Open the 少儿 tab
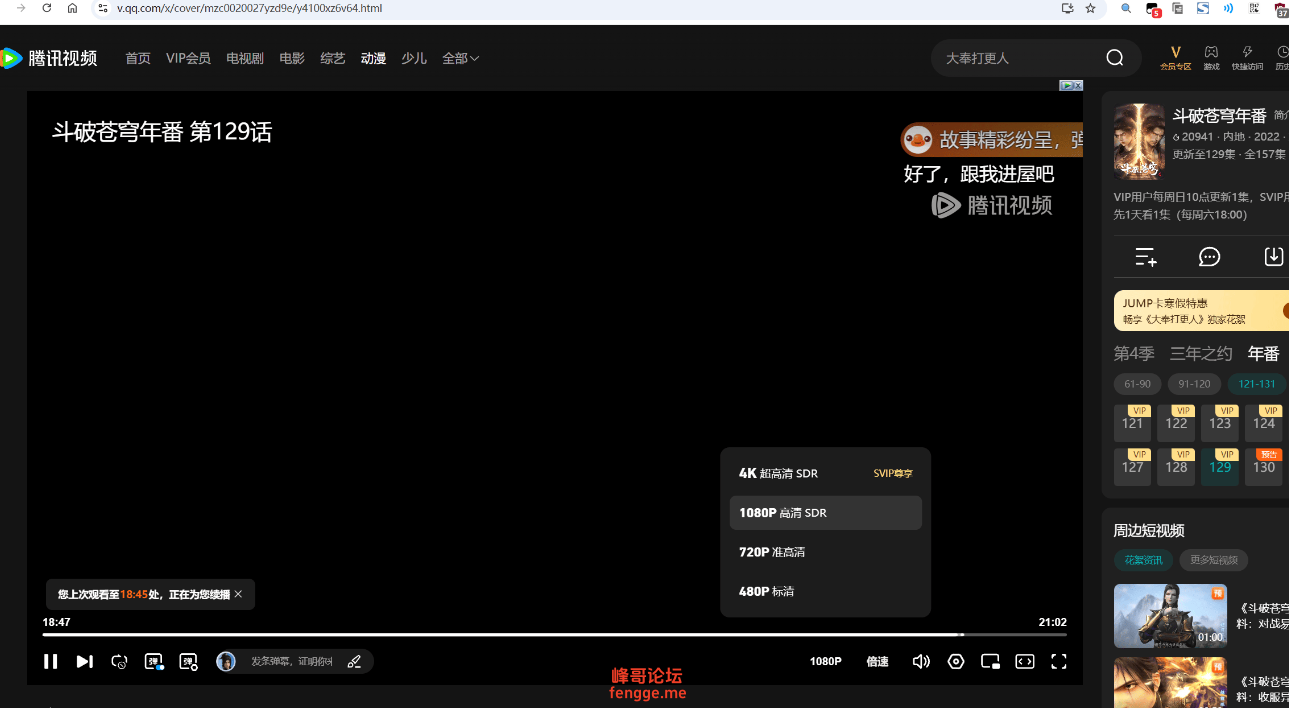Image resolution: width=1289 pixels, height=708 pixels. point(414,58)
